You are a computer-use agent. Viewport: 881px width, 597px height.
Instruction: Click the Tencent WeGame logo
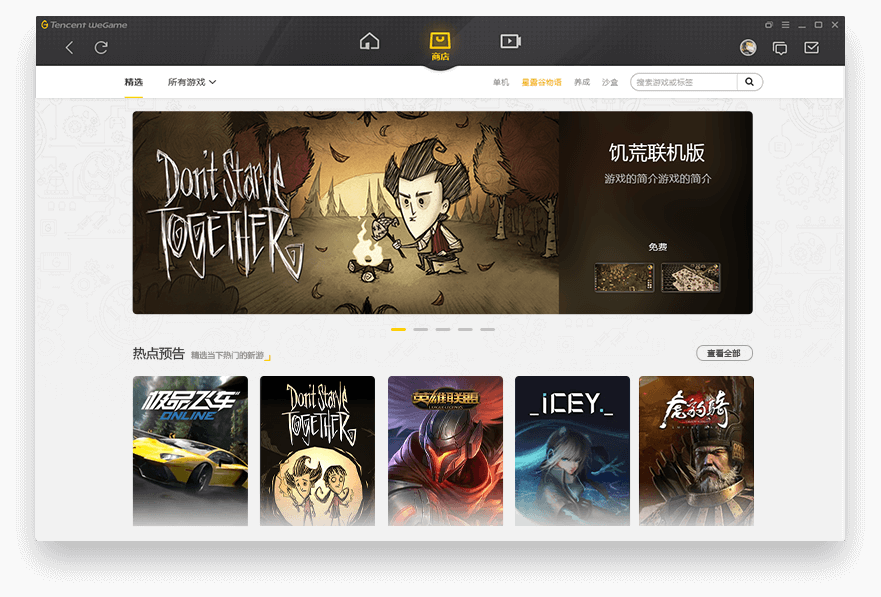pos(84,25)
